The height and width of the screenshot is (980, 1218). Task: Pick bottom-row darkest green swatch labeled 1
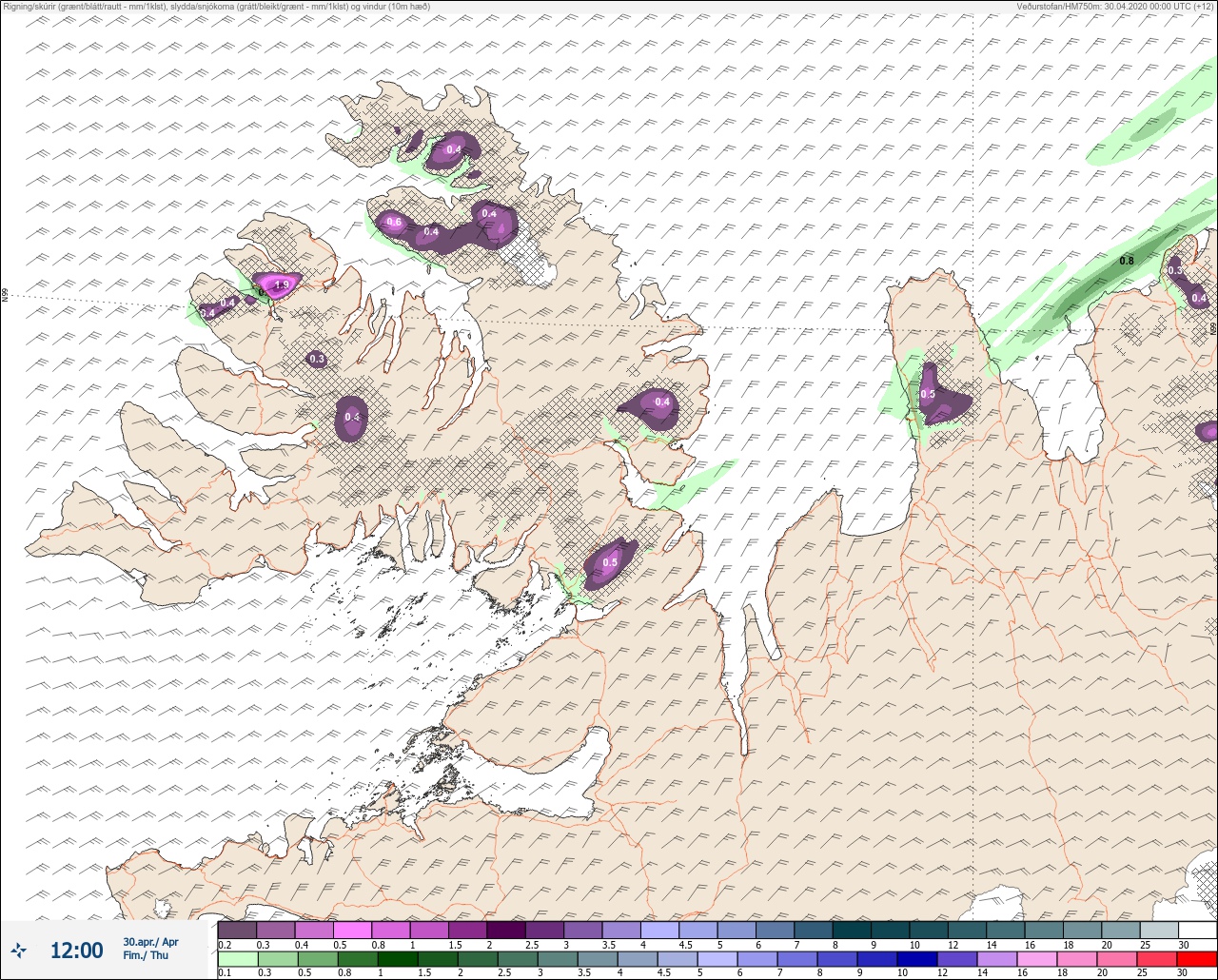(x=398, y=959)
